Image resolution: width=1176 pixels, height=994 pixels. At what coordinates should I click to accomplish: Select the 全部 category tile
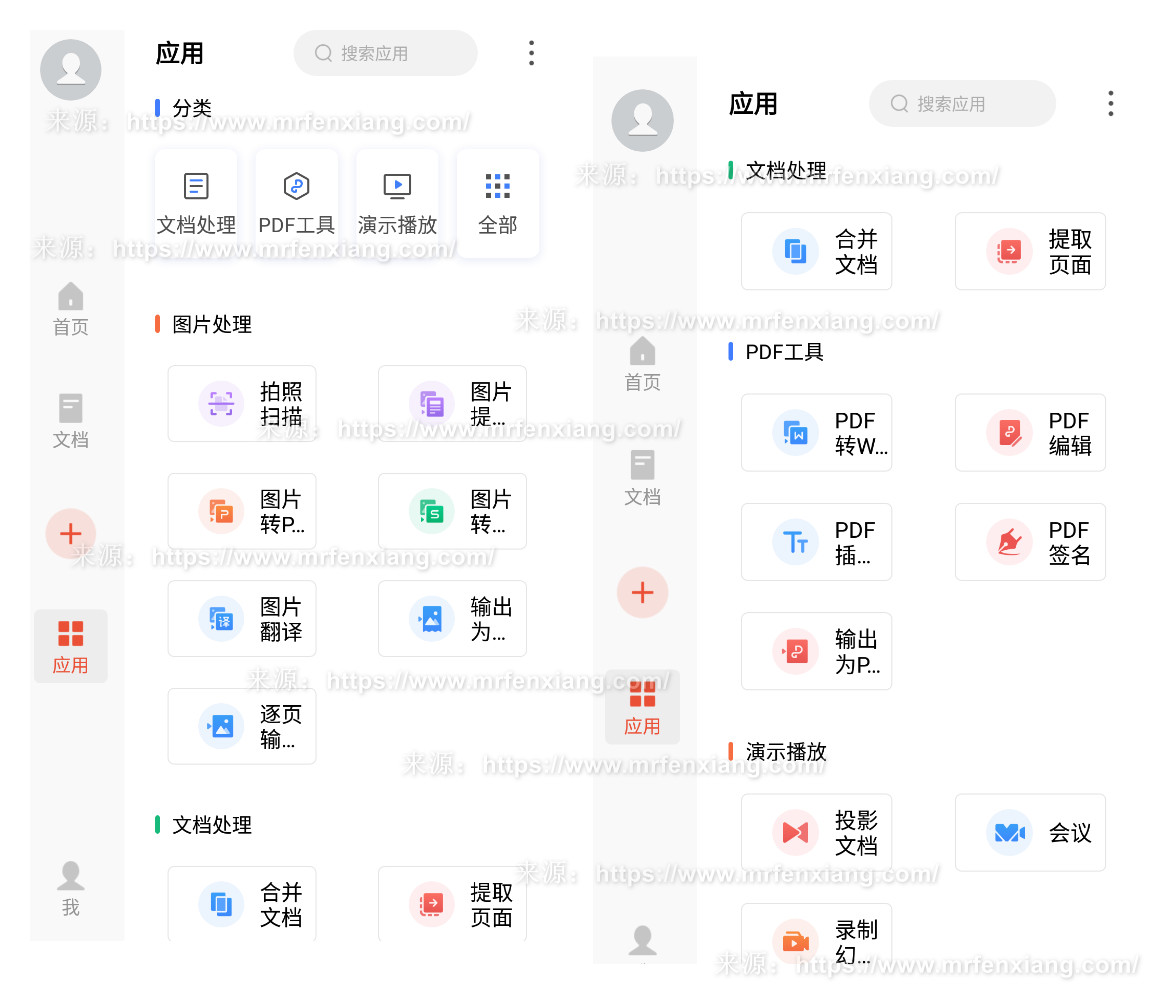tap(498, 203)
